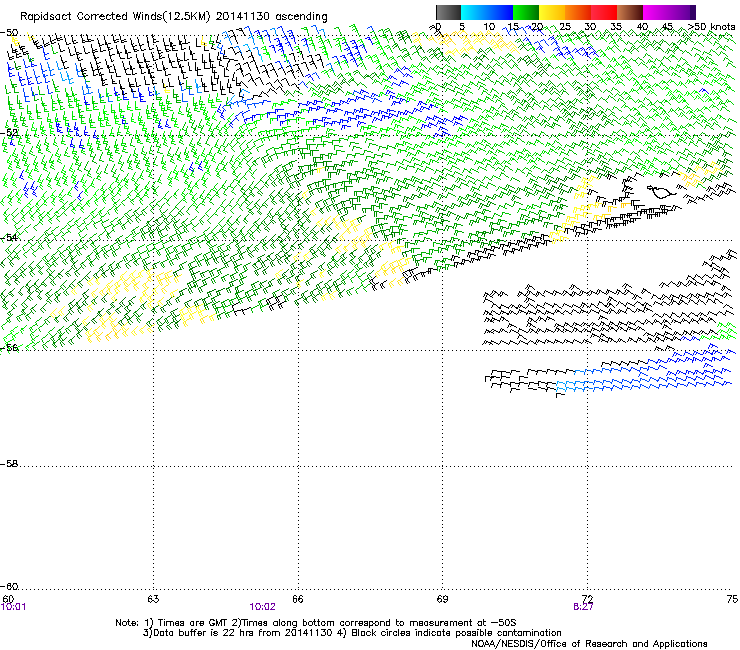The image size is (740, 650).
Task: Click the blue 10-15 knots legend swatch
Action: point(500,12)
